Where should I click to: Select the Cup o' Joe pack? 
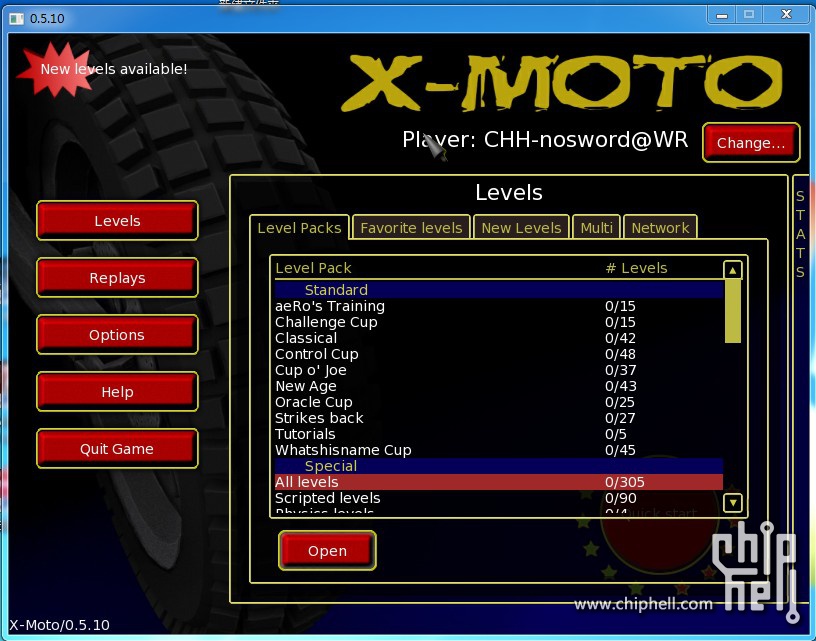[x=499, y=370]
